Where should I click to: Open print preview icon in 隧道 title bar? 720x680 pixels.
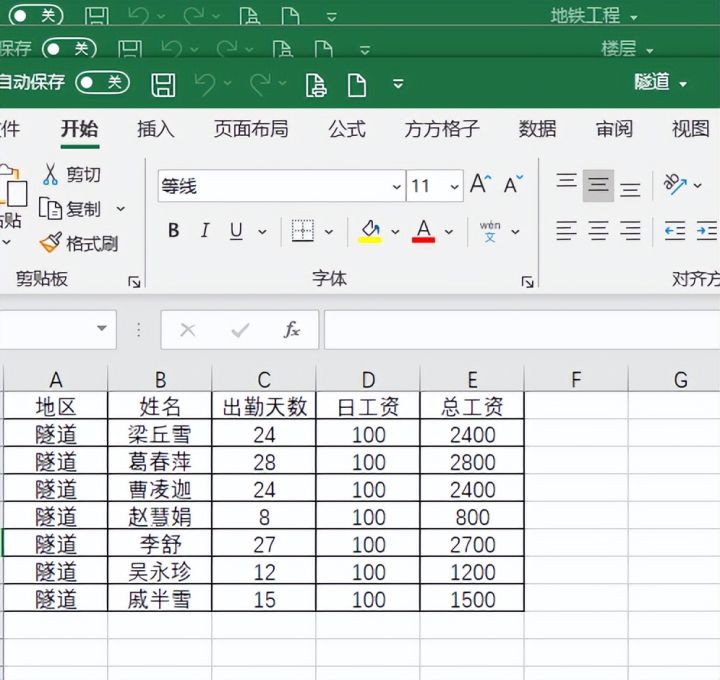[x=316, y=85]
